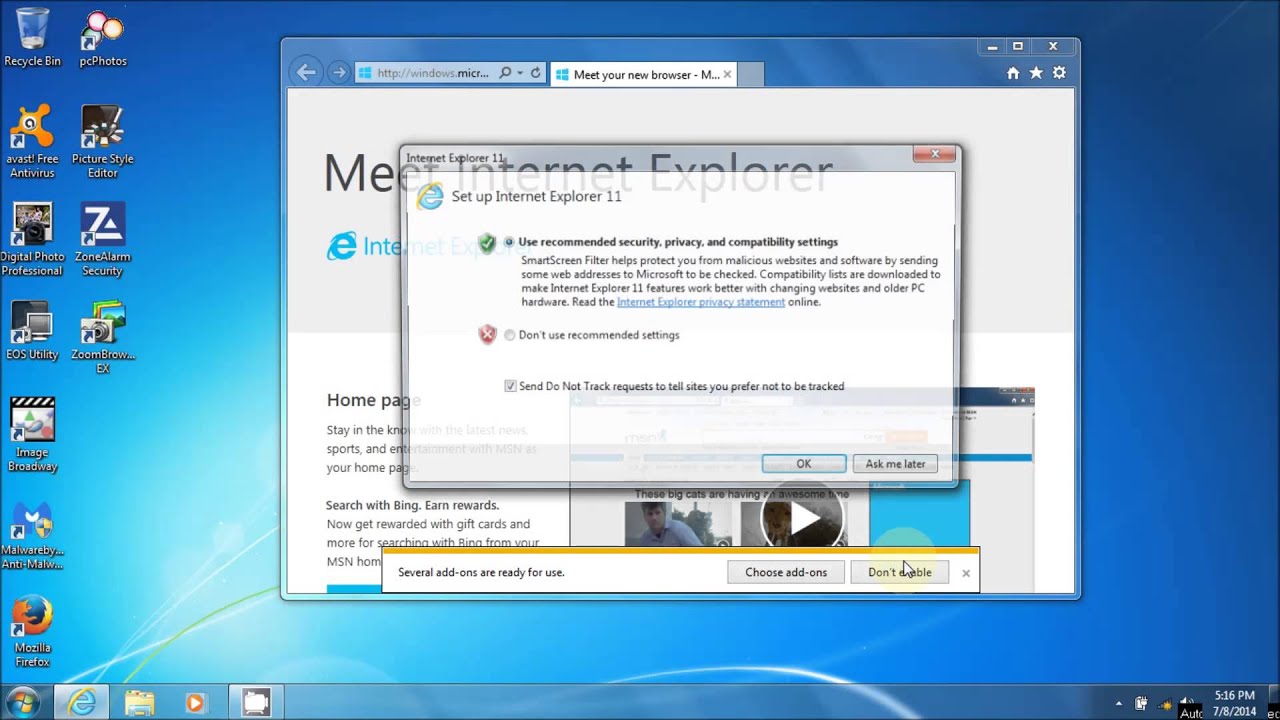Open the pcPhotos desktop icon

tap(103, 38)
